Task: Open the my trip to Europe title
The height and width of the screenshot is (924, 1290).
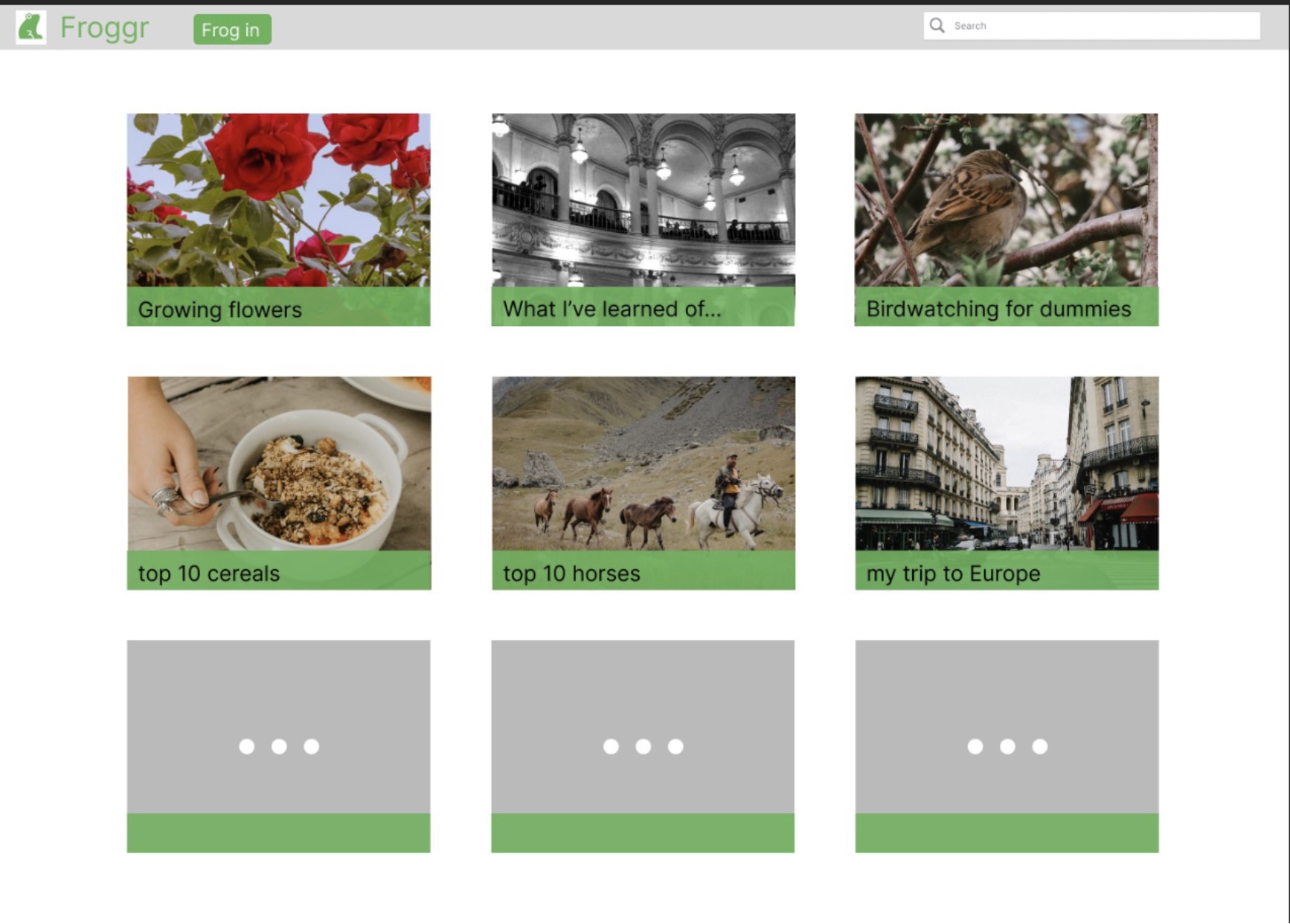Action: [x=953, y=574]
